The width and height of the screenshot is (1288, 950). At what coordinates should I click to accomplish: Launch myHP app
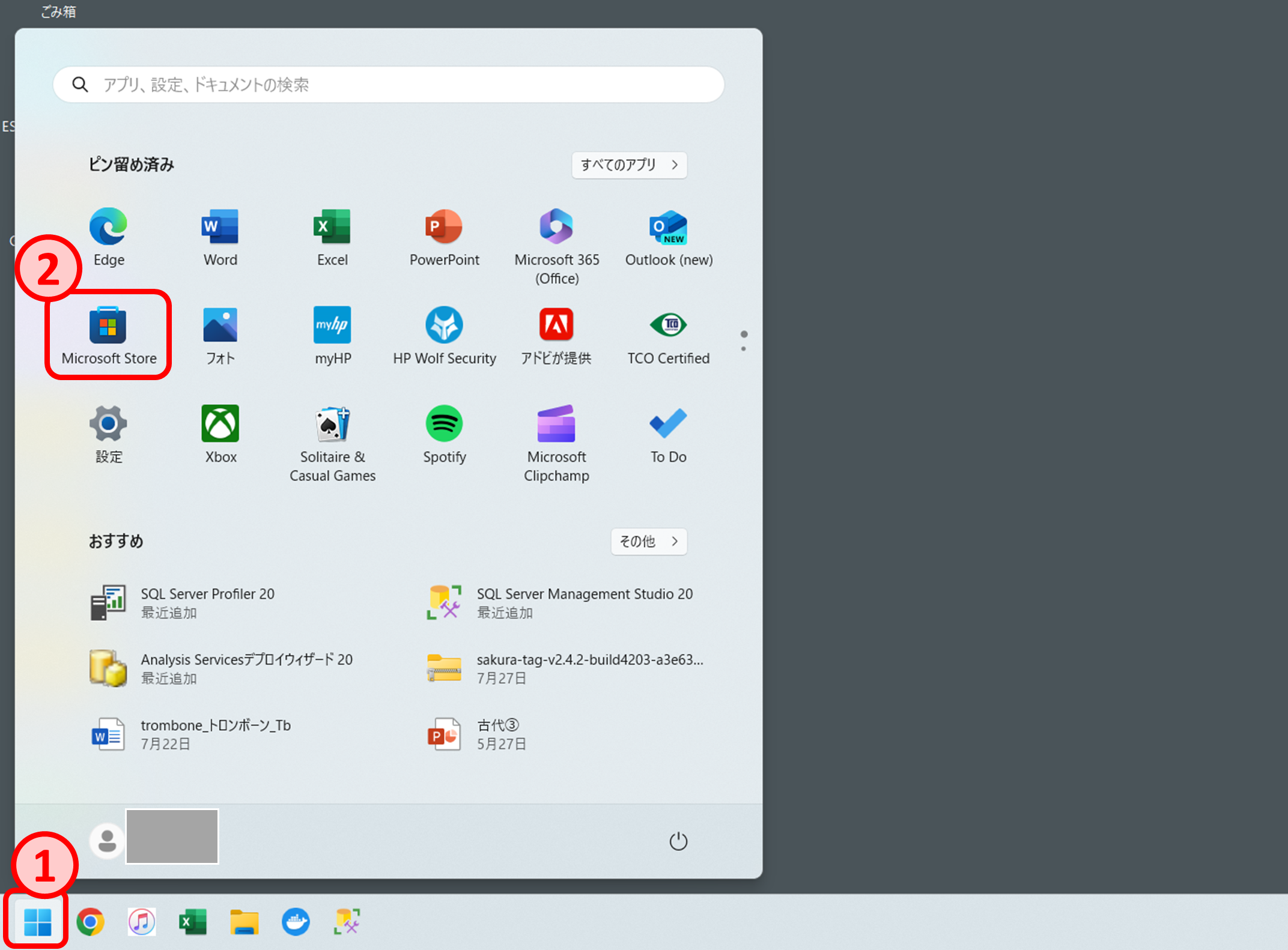(332, 336)
